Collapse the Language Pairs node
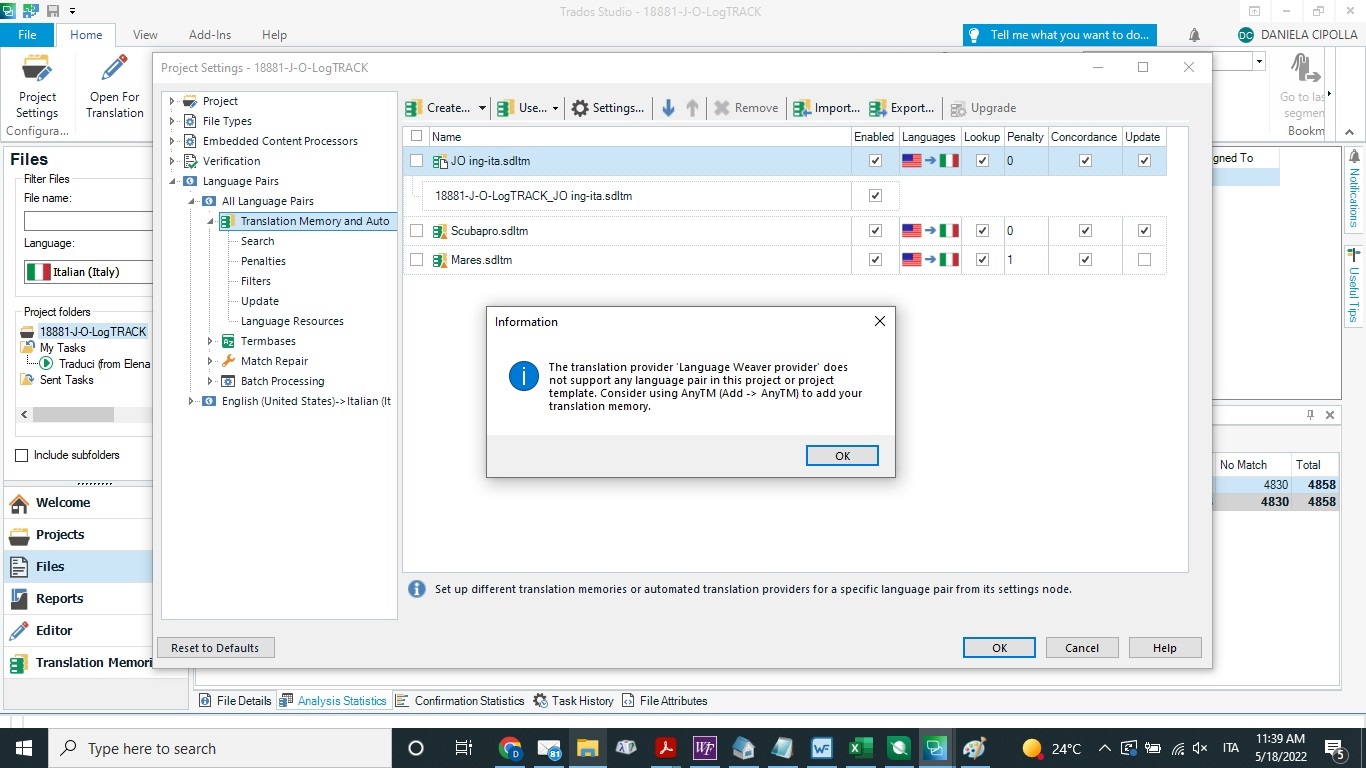This screenshot has width=1366, height=768. 172,181
